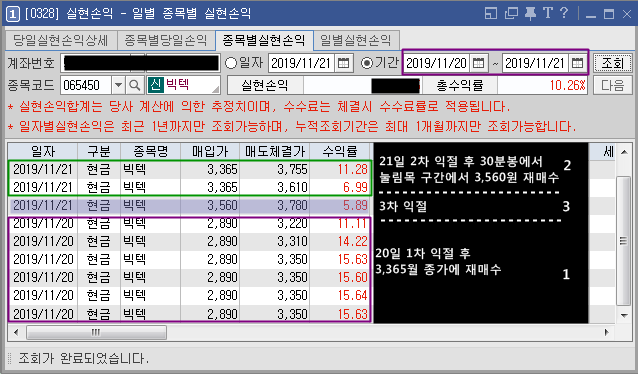638x374 pixels.
Task: Click the 다음 next button
Action: 612,85
